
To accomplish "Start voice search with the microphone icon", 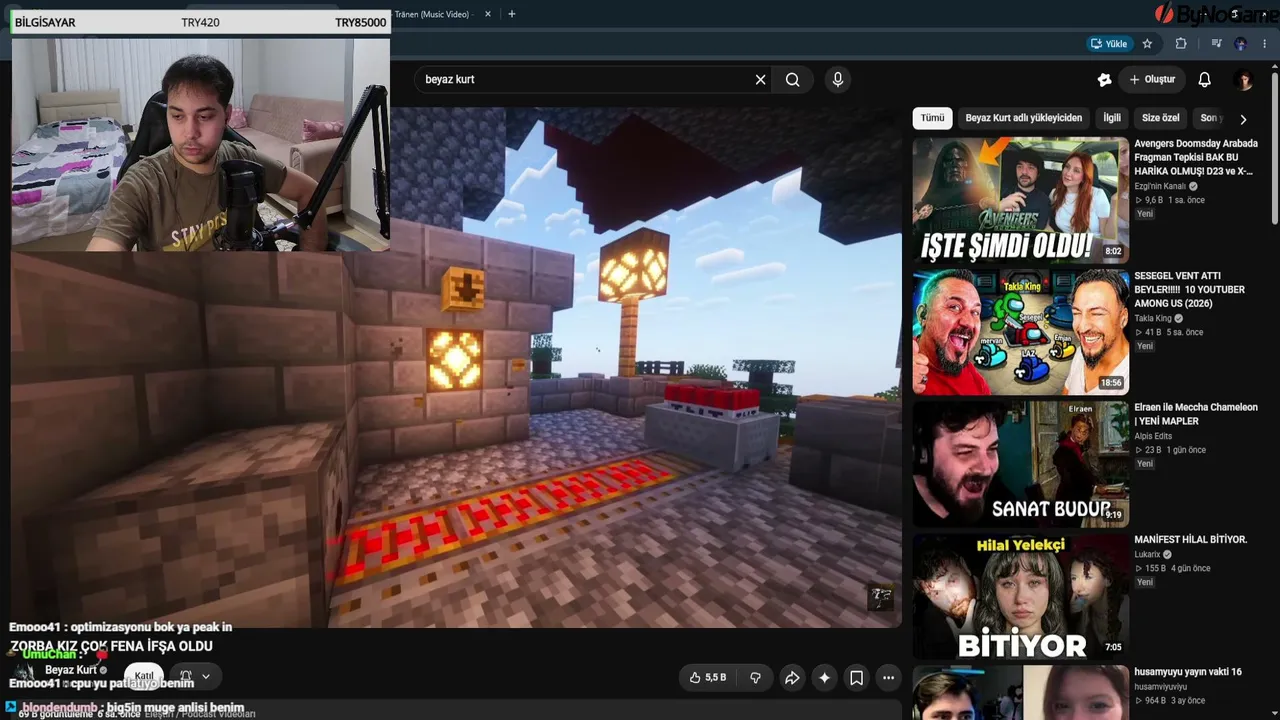I will pyautogui.click(x=838, y=79).
